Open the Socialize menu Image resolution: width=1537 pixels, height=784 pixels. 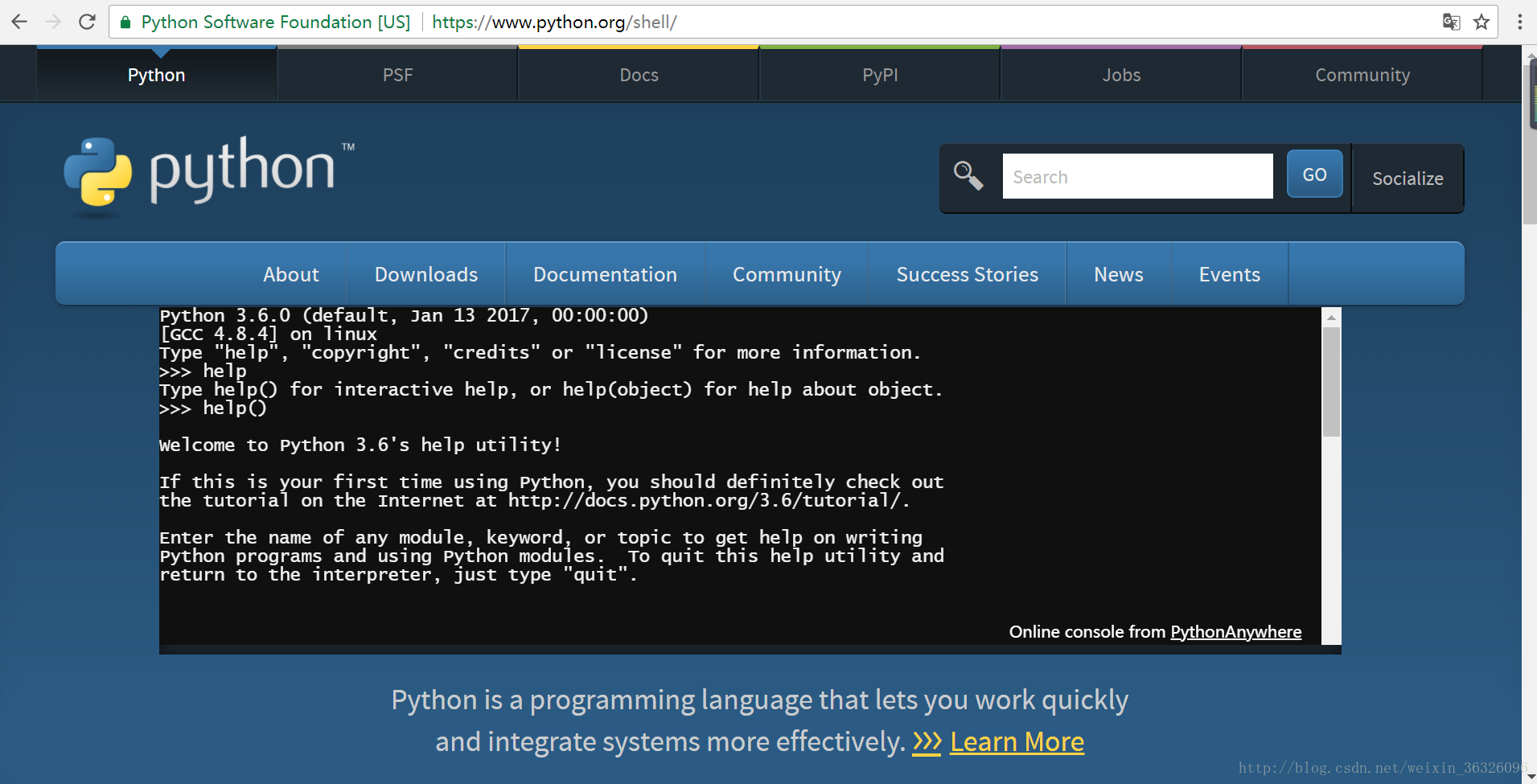1408,179
